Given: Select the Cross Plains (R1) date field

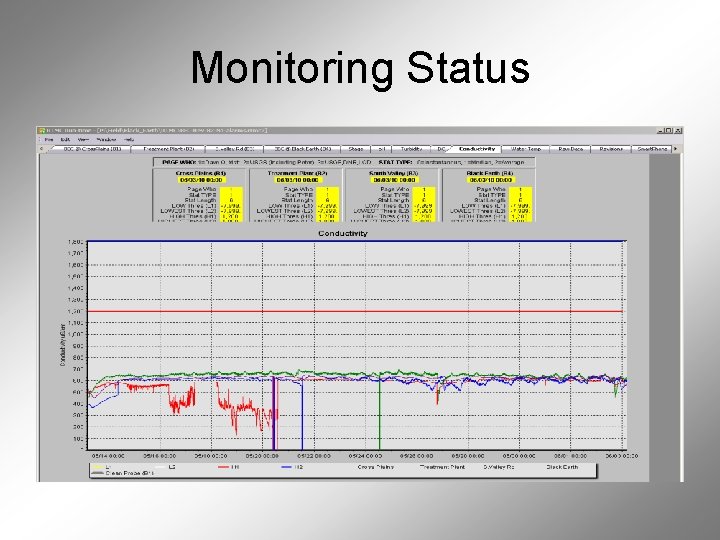Looking at the screenshot, I should [x=201, y=180].
